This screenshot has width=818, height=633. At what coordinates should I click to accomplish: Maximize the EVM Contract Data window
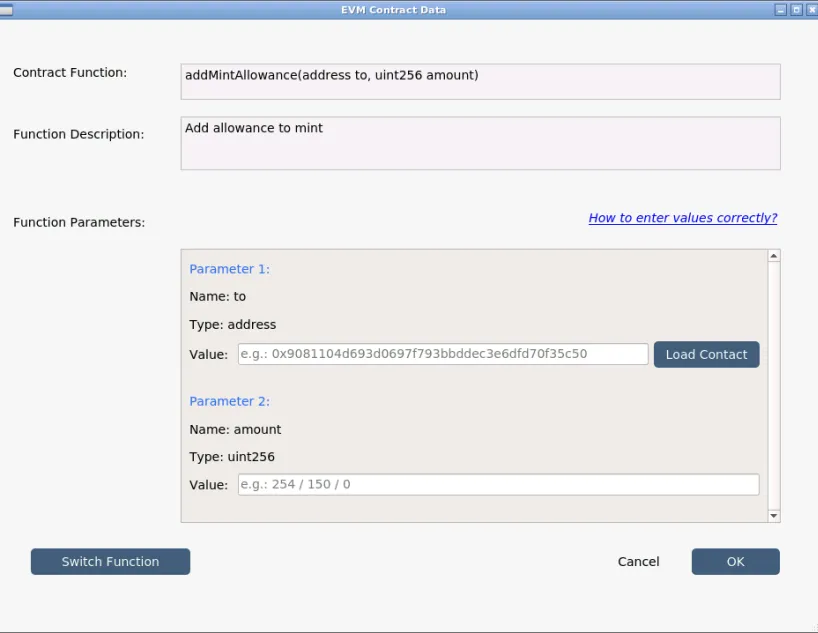[x=797, y=10]
